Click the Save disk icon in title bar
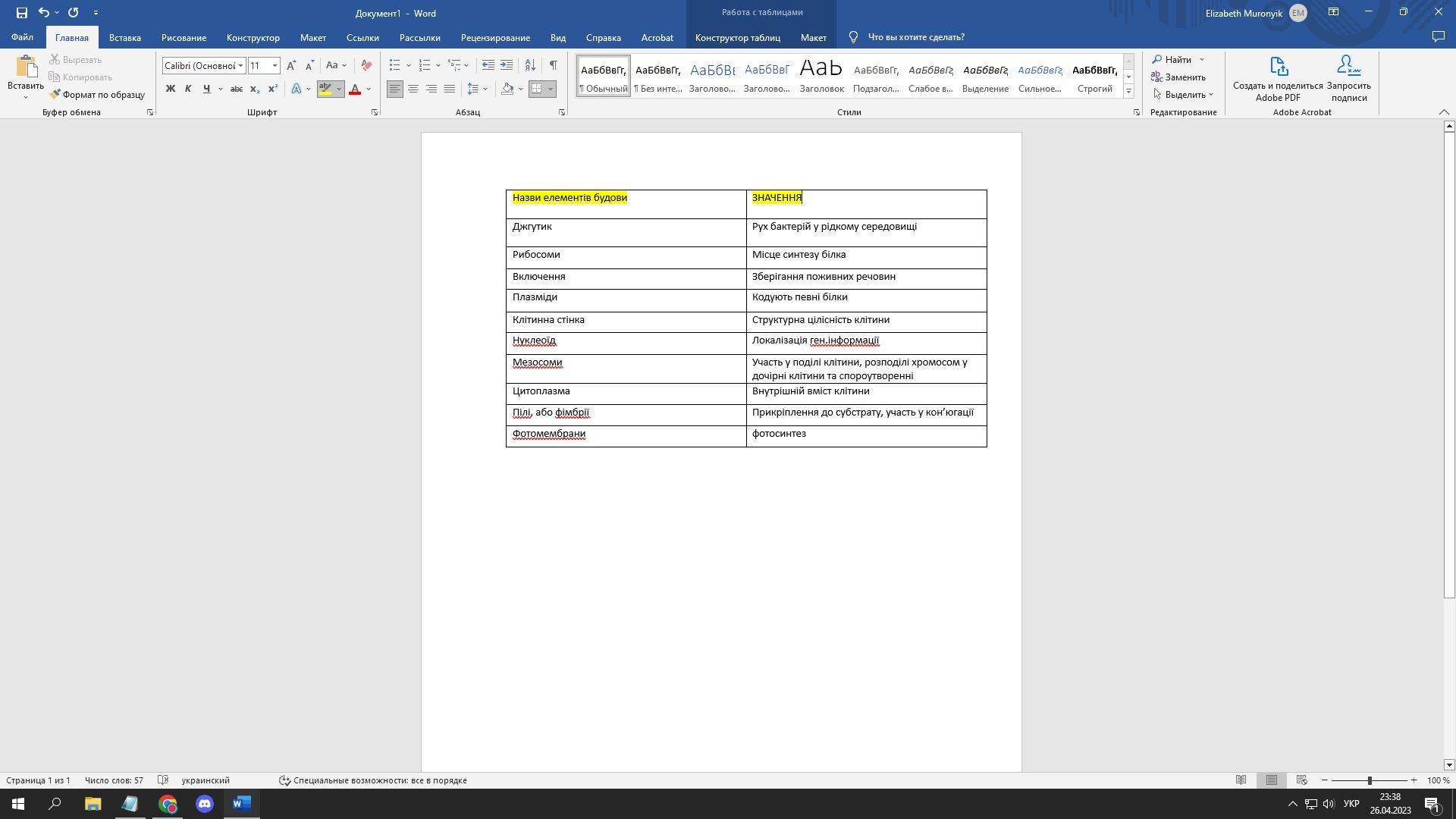This screenshot has height=819, width=1456. pos(21,13)
